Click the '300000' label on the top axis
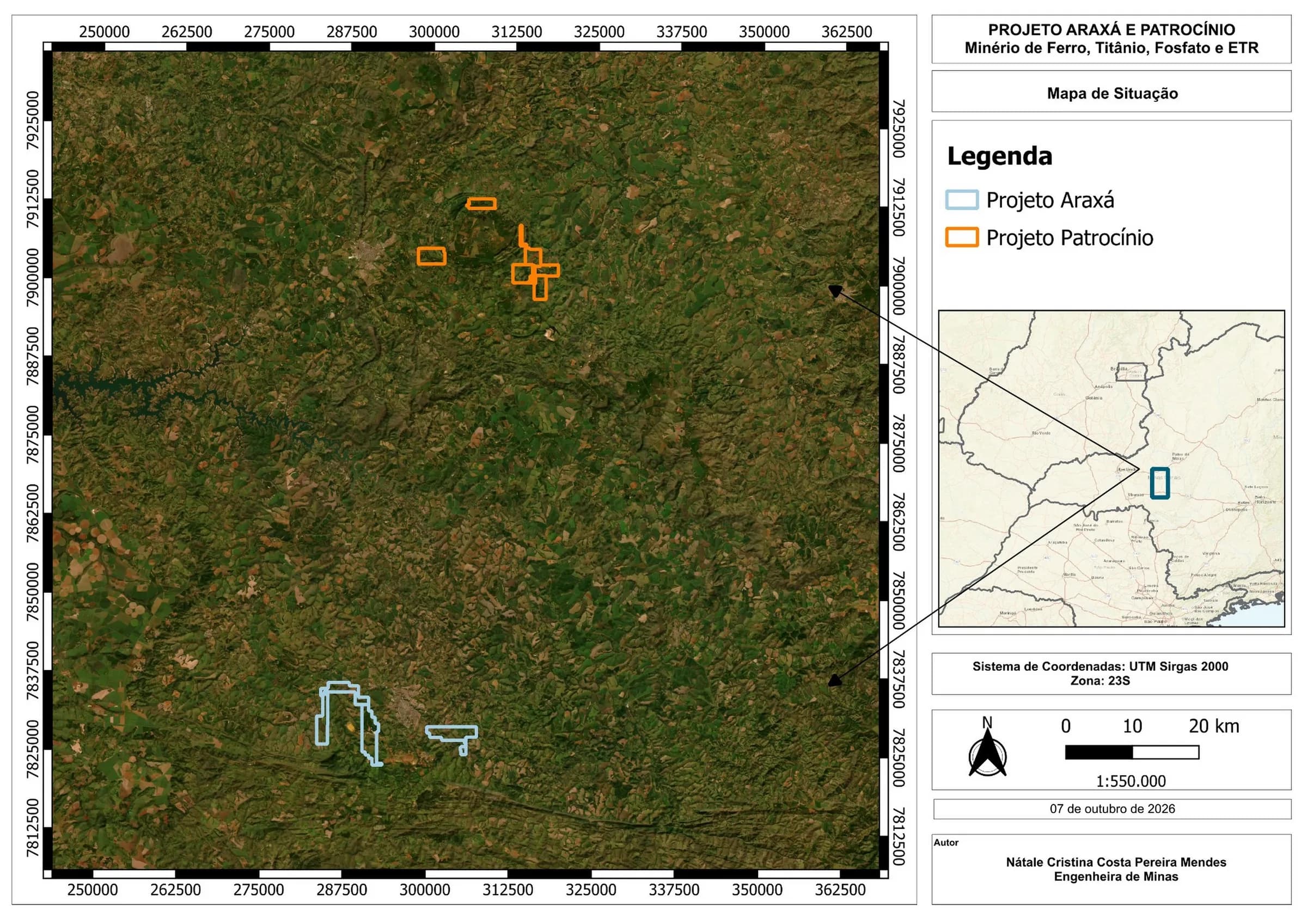The image size is (1307, 924). (x=434, y=32)
